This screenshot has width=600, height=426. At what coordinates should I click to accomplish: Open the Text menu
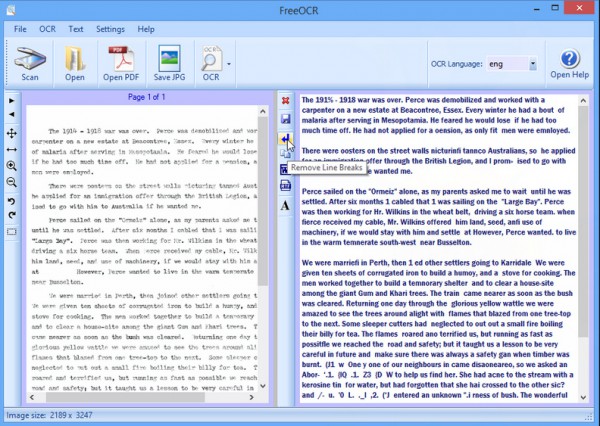tap(76, 29)
